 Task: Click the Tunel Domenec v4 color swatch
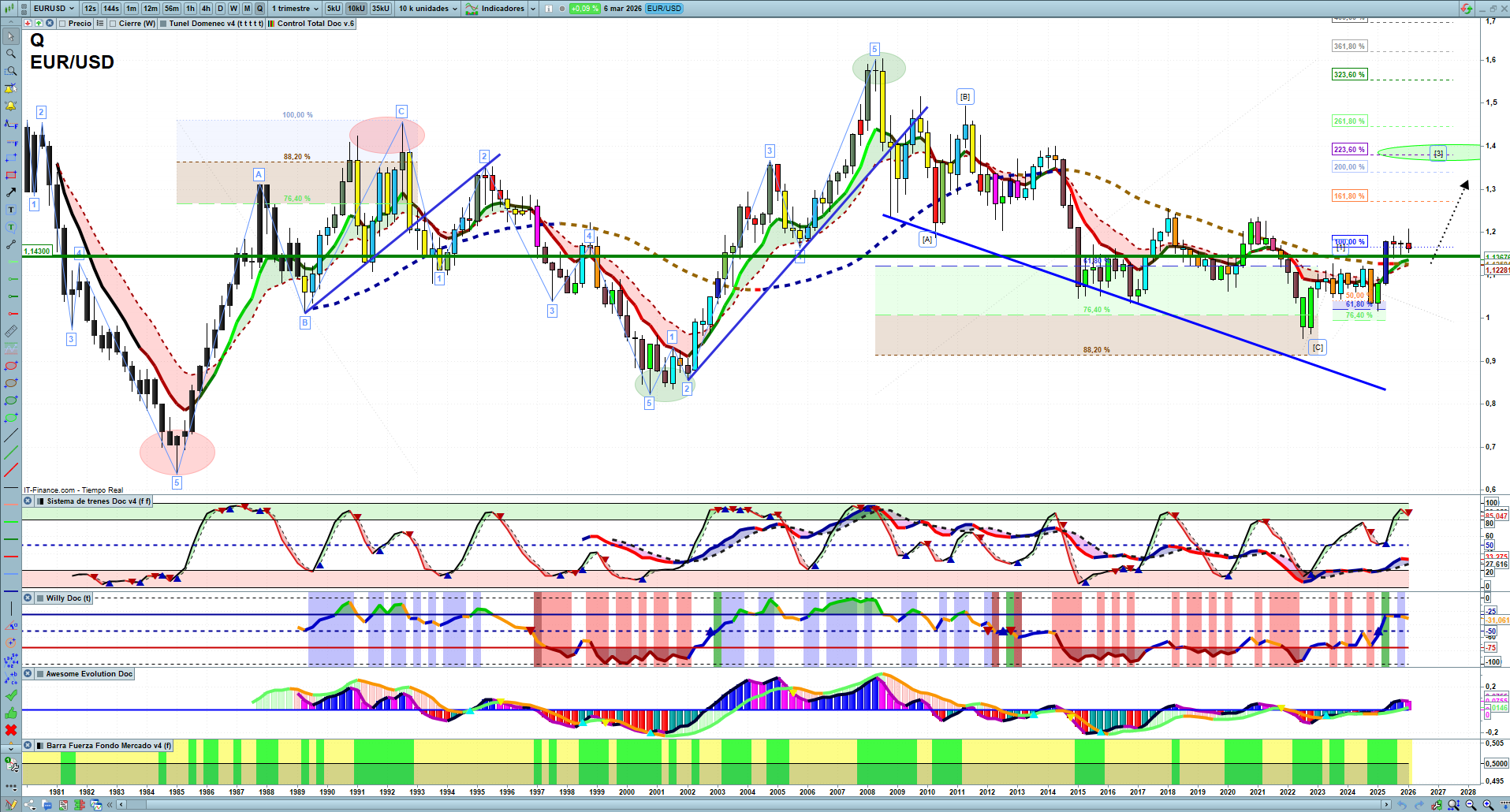point(163,24)
